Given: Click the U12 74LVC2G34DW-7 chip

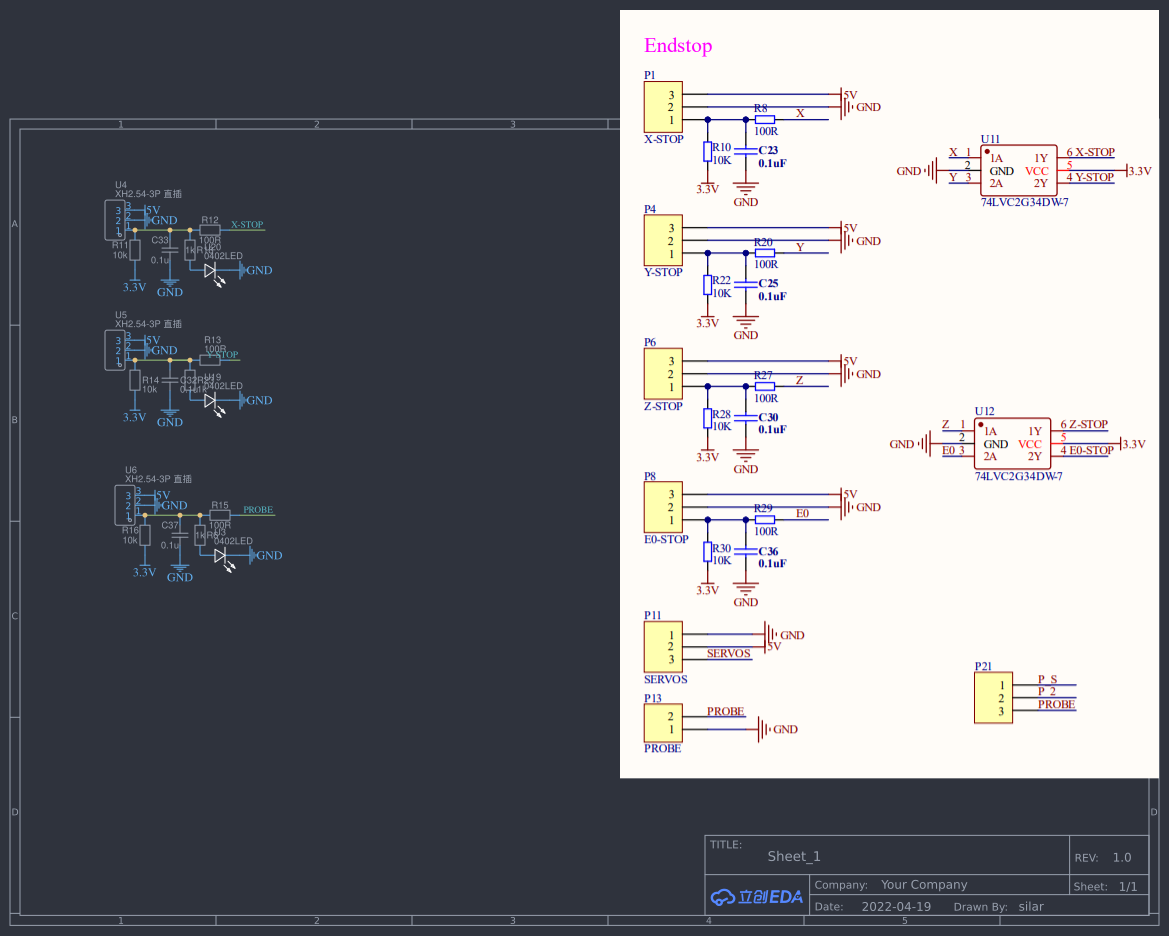Looking at the screenshot, I should pyautogui.click(x=1012, y=444).
